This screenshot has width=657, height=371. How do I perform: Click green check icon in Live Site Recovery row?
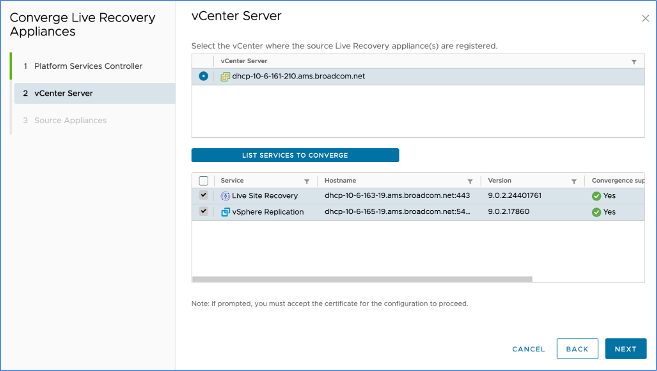596,196
